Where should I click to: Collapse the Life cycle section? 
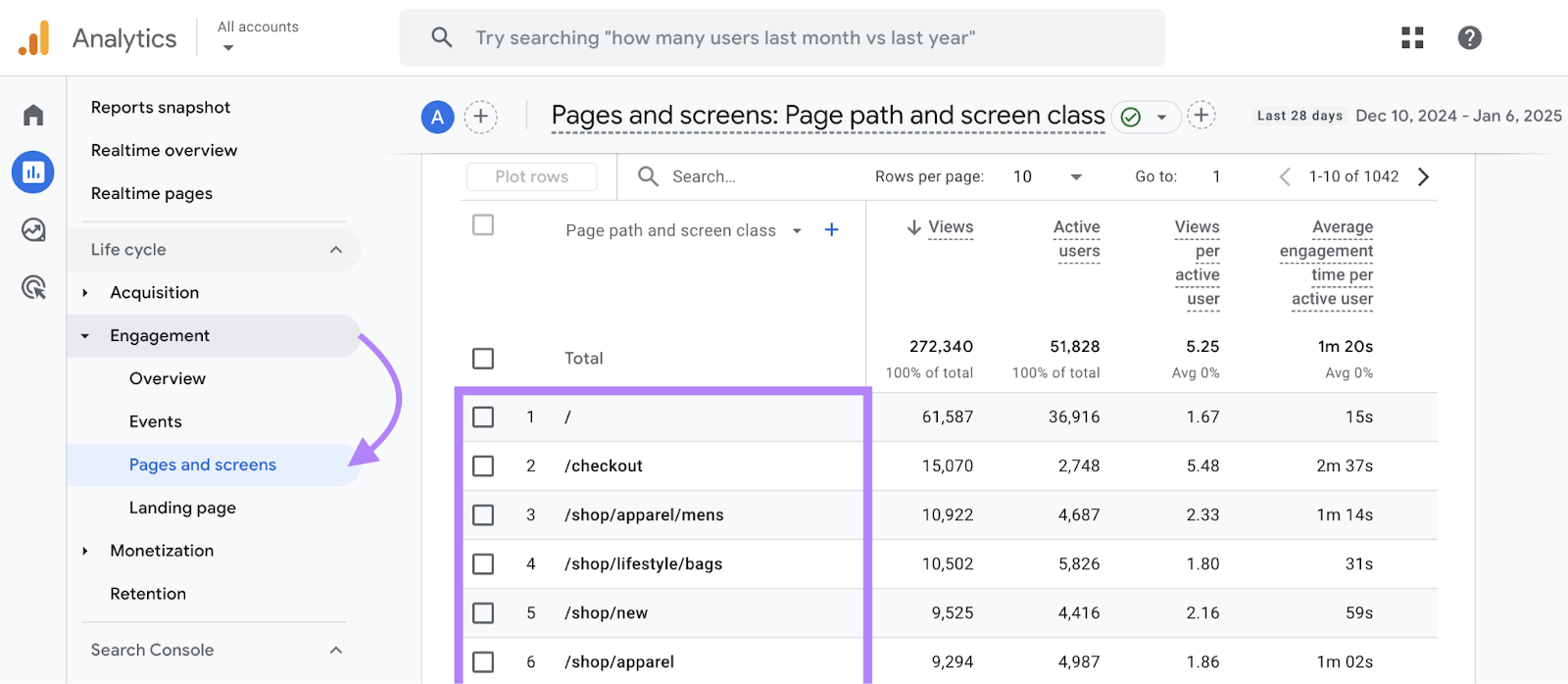[x=336, y=250]
